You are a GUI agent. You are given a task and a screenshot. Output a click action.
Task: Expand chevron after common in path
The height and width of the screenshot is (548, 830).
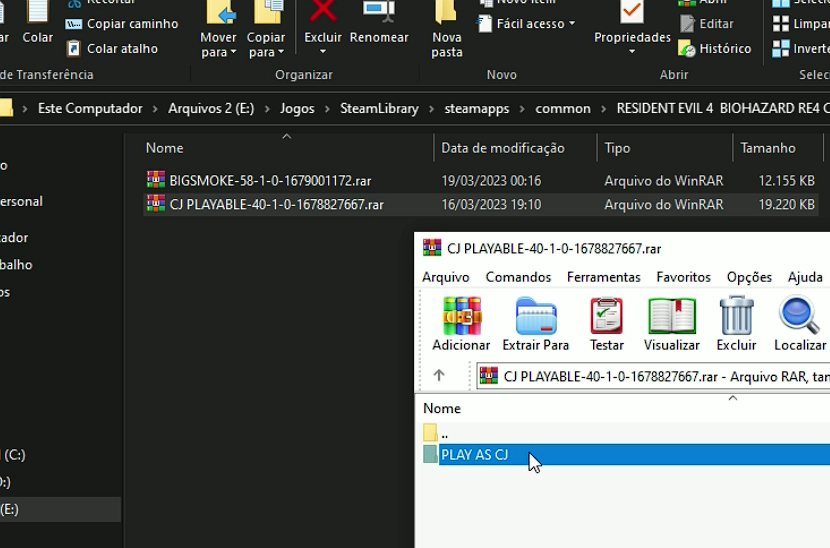603,109
